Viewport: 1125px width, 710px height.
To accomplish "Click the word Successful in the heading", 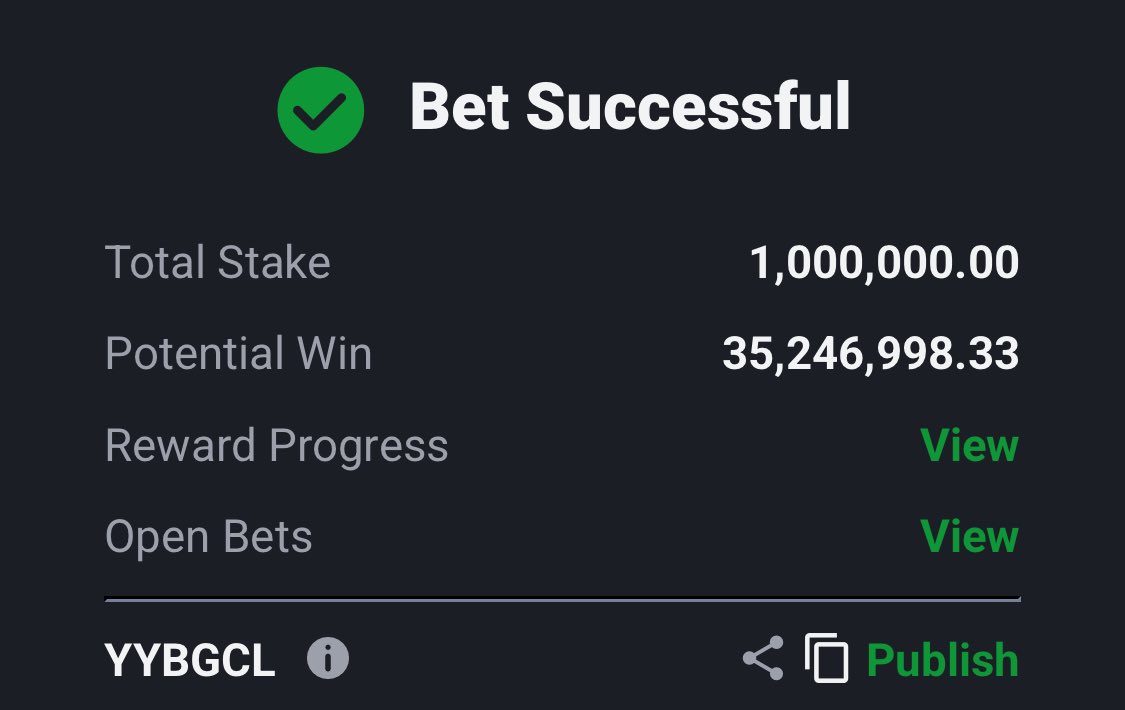I will (689, 107).
